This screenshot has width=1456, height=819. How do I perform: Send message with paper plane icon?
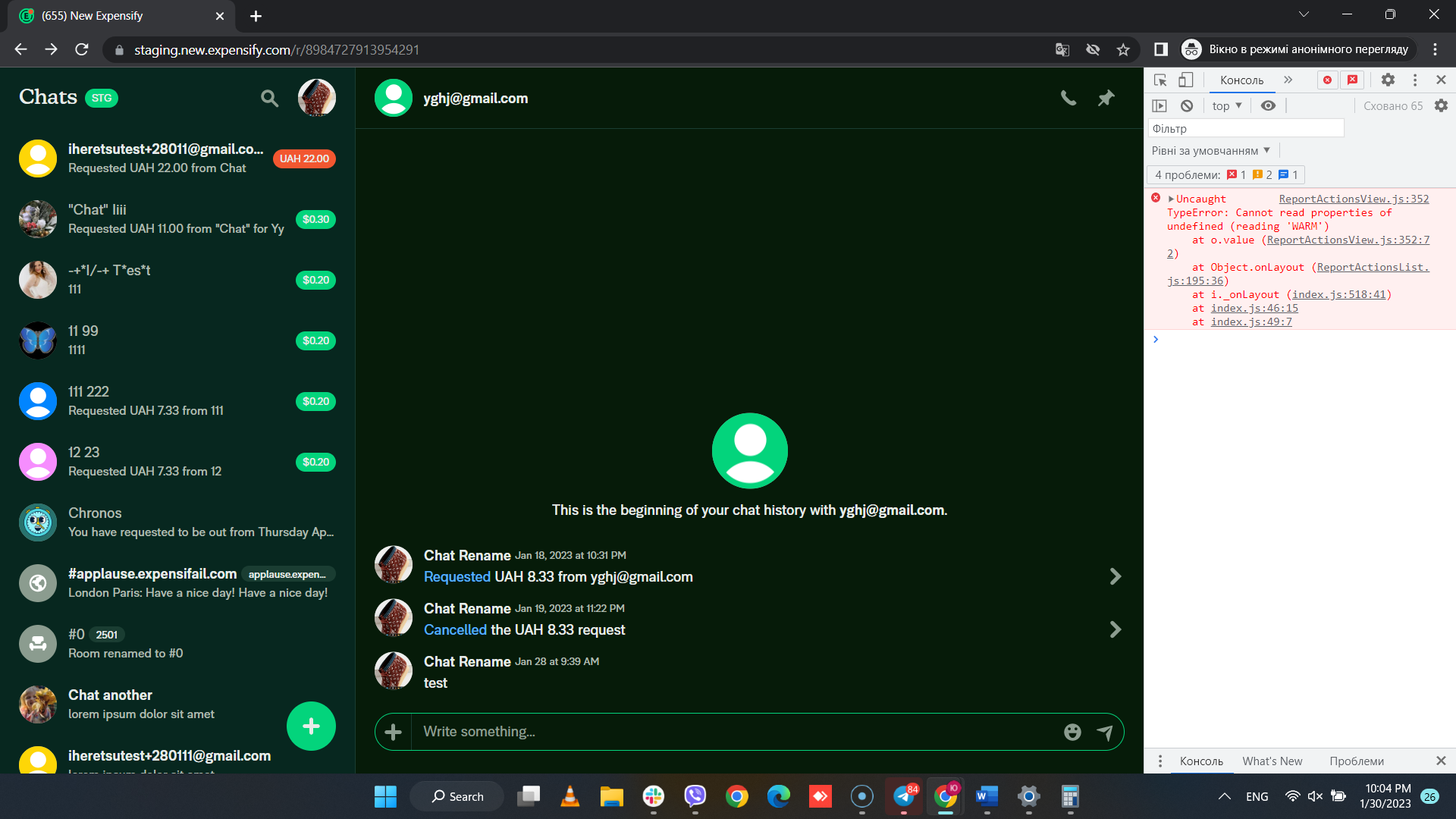click(x=1105, y=732)
